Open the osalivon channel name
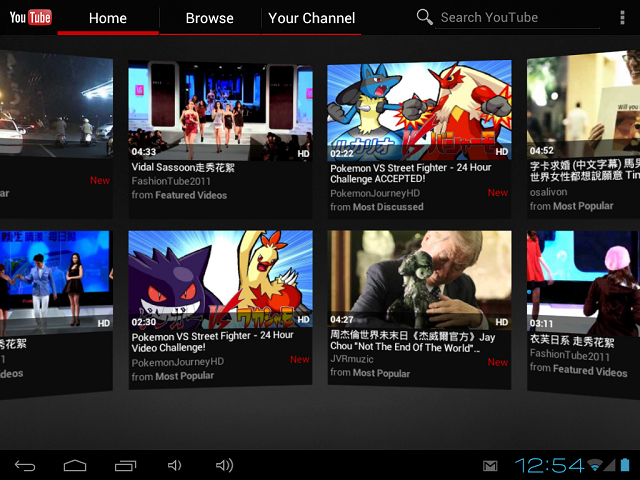Image resolution: width=640 pixels, height=480 pixels. click(x=549, y=192)
